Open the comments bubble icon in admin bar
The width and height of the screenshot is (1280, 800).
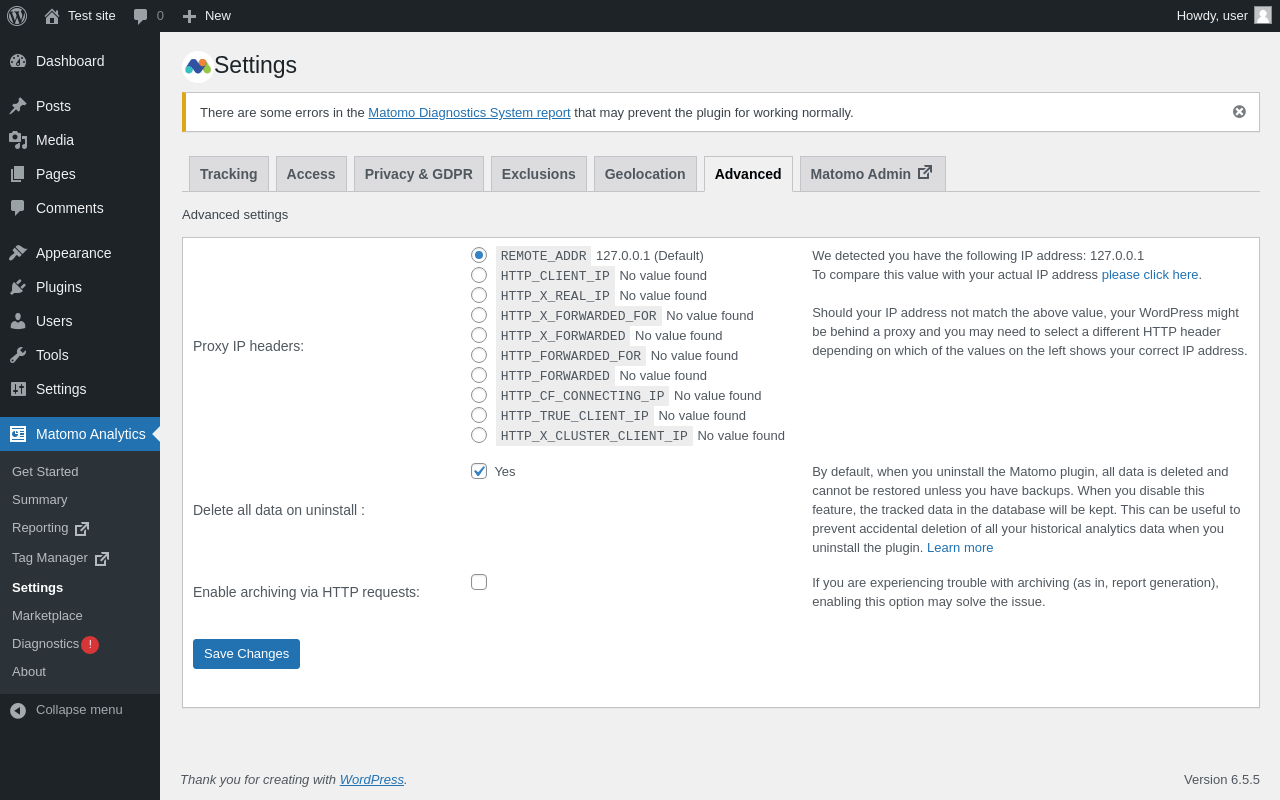tap(141, 16)
